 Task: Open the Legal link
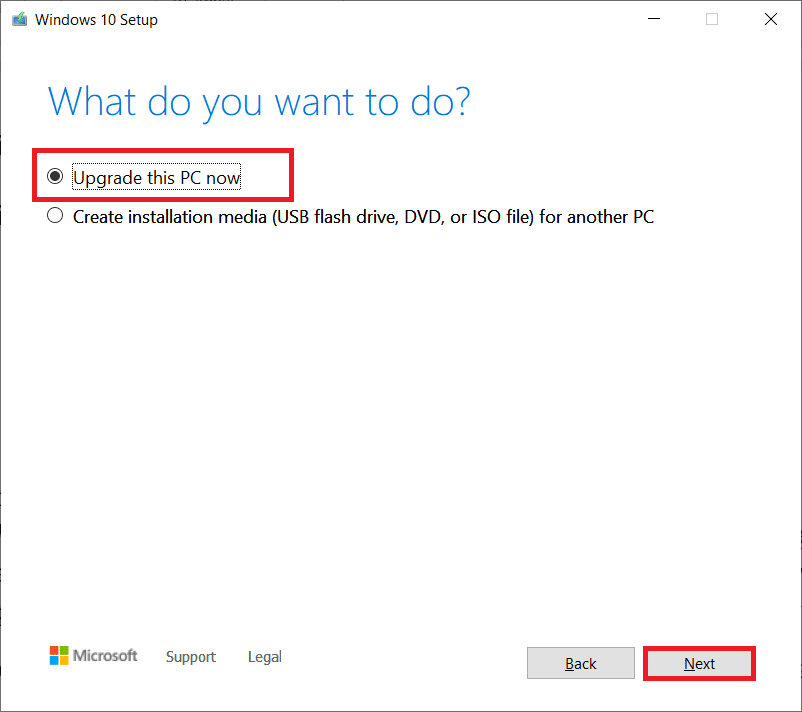tap(264, 657)
